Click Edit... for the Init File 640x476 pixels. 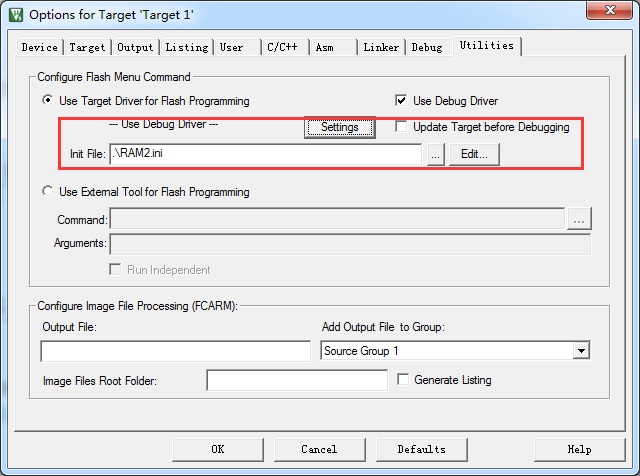pyautogui.click(x=474, y=154)
